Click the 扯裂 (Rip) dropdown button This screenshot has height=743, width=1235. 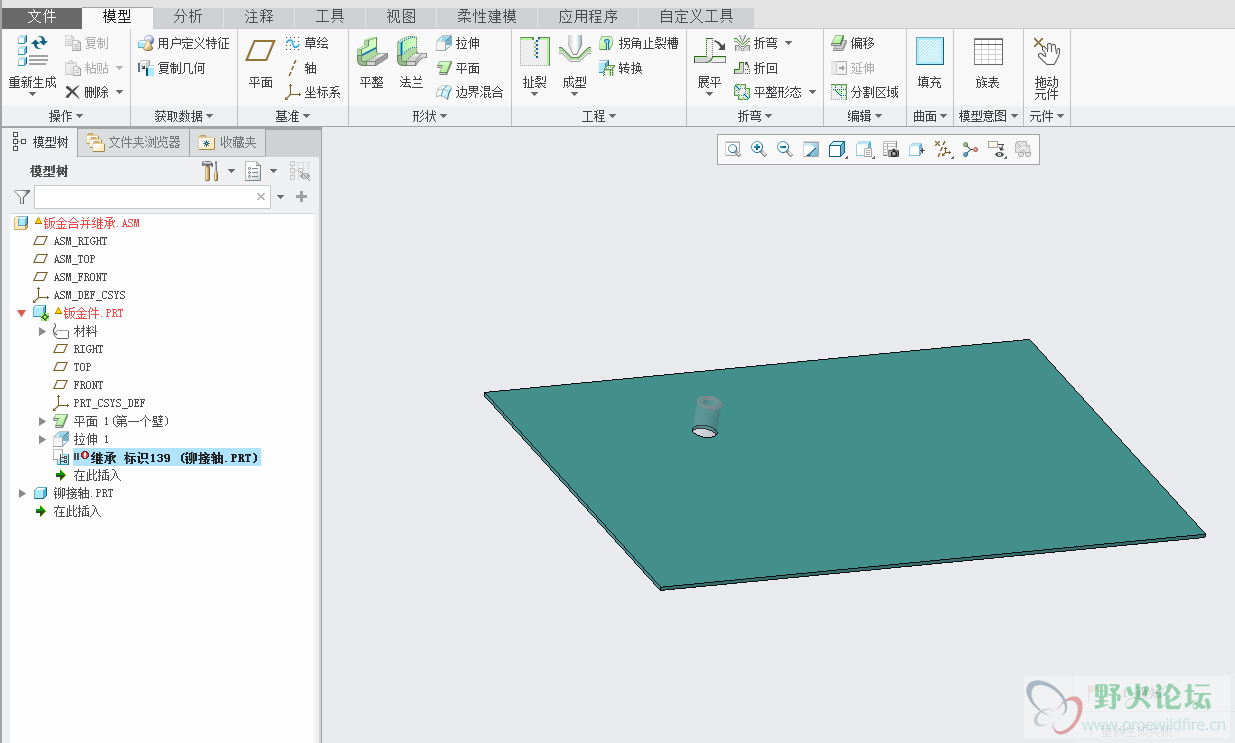pyautogui.click(x=535, y=68)
